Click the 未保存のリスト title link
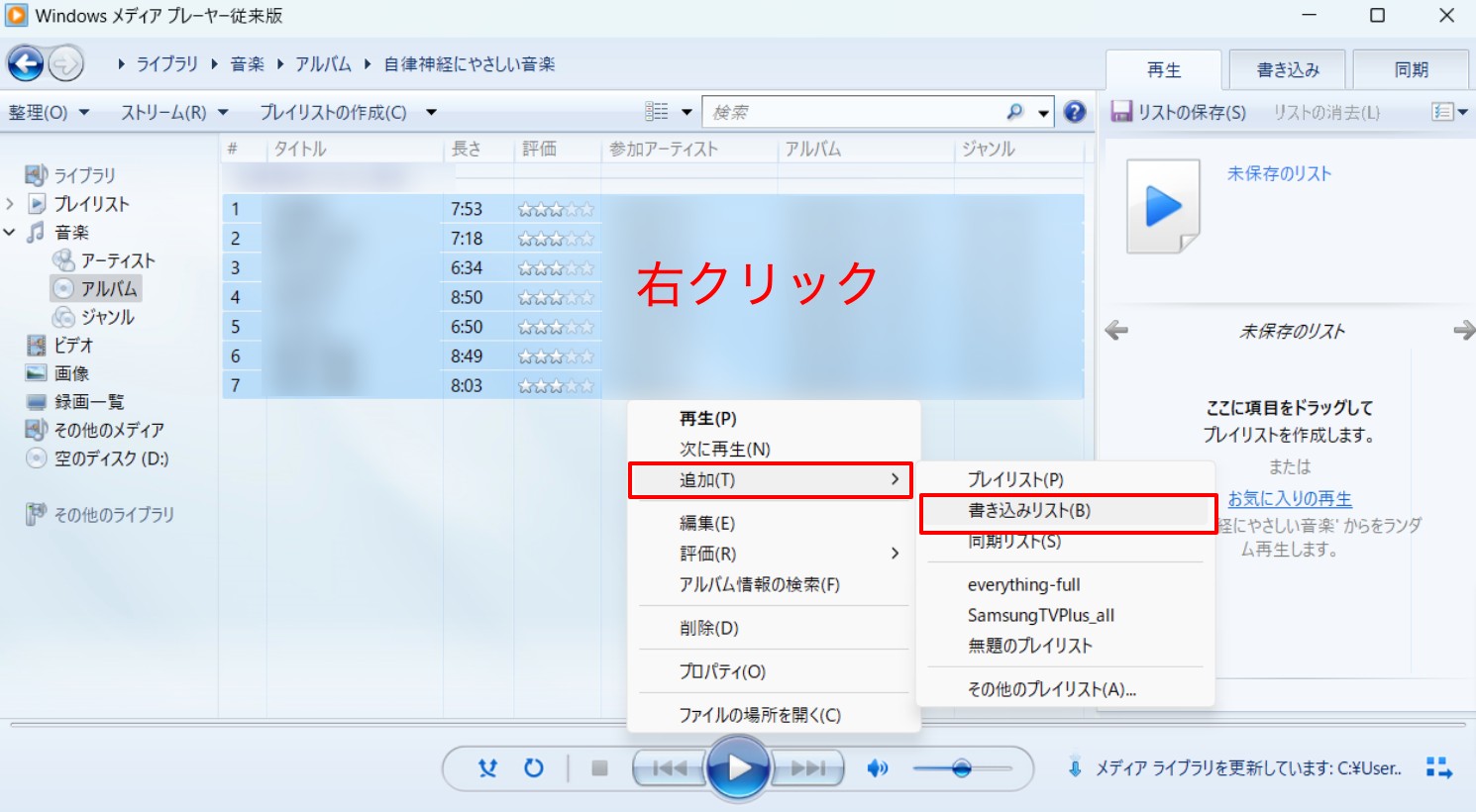The image size is (1476, 812). [x=1279, y=173]
